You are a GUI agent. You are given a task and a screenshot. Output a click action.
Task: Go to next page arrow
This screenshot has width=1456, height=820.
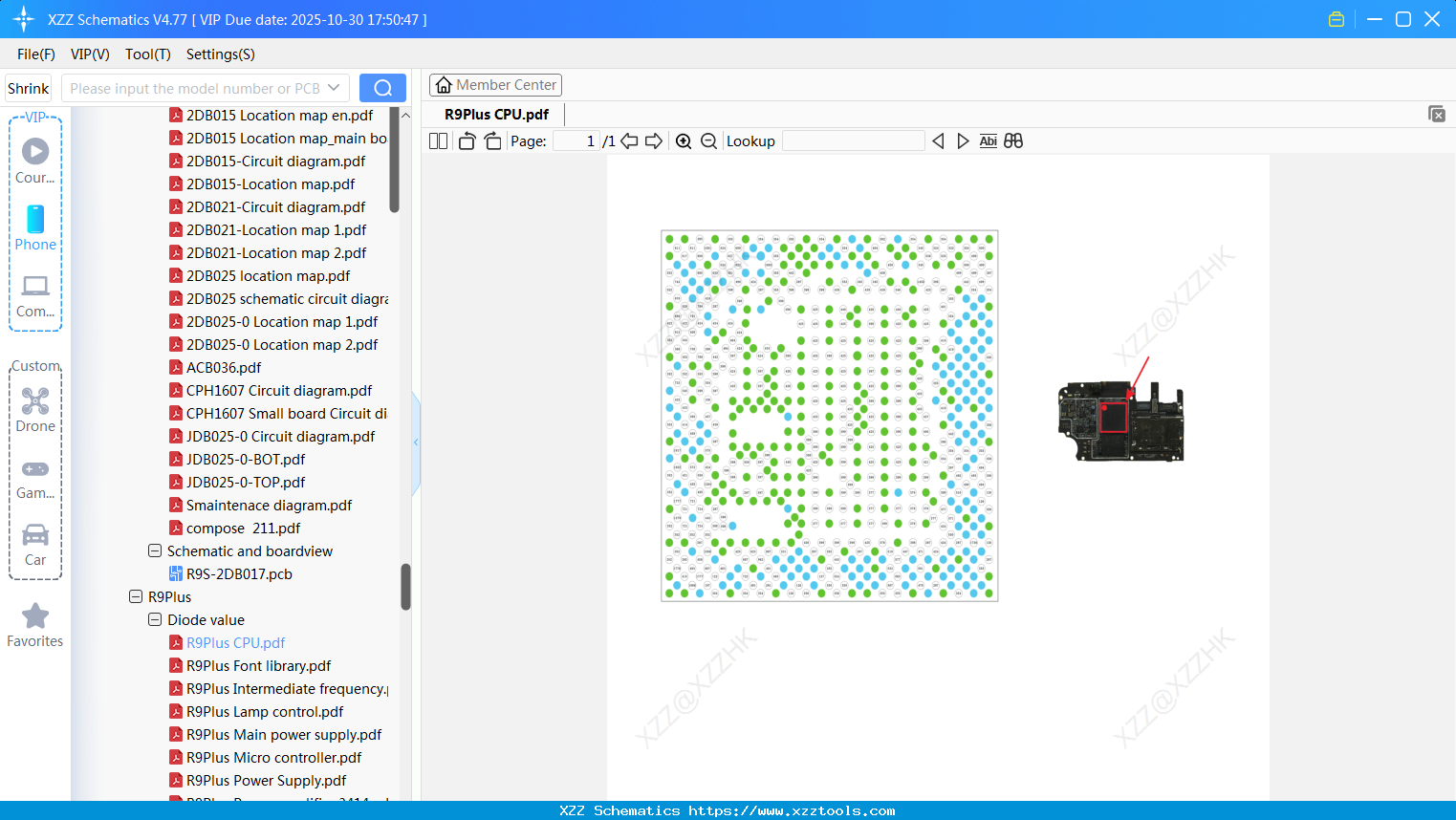[x=654, y=141]
